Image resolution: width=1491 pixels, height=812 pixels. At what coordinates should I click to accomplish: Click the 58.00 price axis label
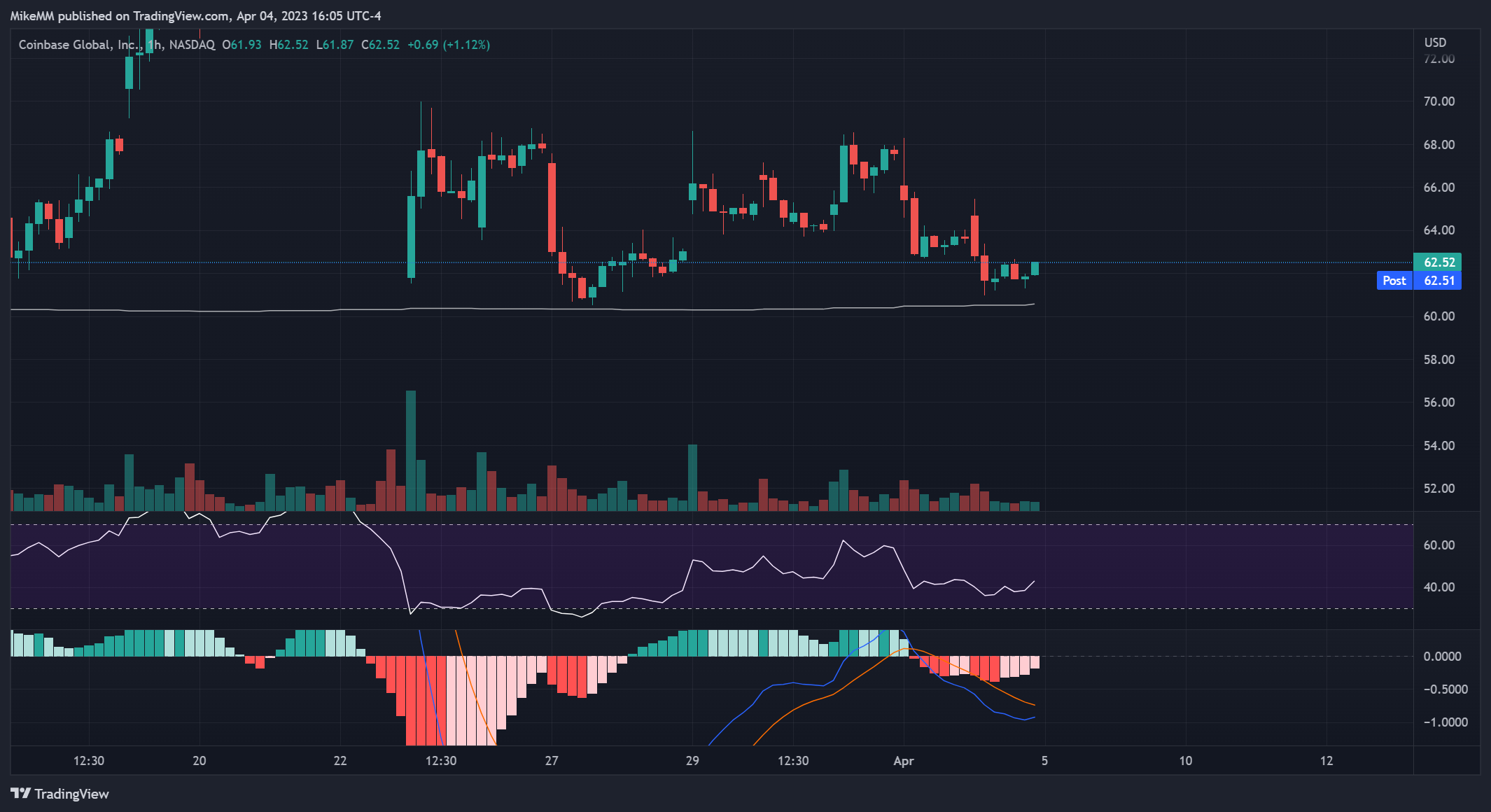[1439, 360]
